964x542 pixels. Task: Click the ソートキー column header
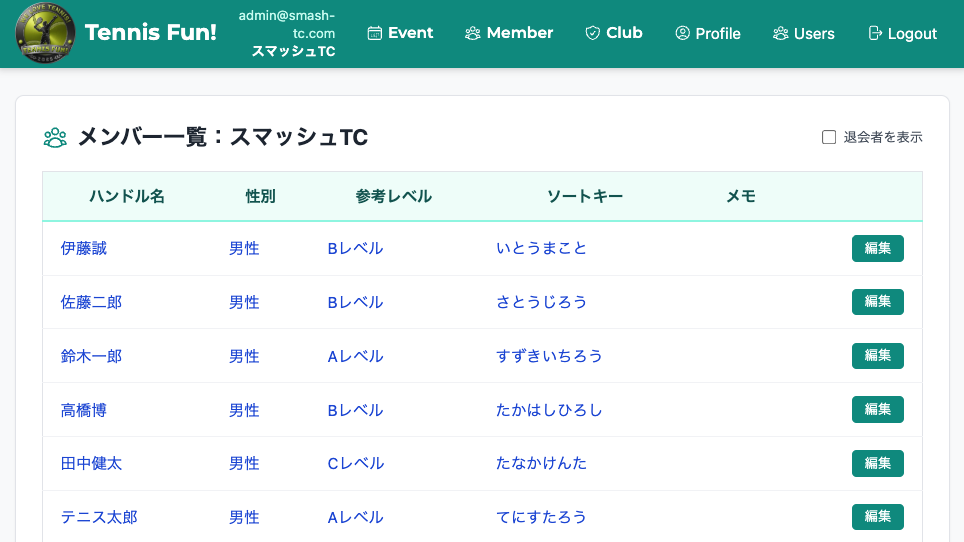(585, 196)
